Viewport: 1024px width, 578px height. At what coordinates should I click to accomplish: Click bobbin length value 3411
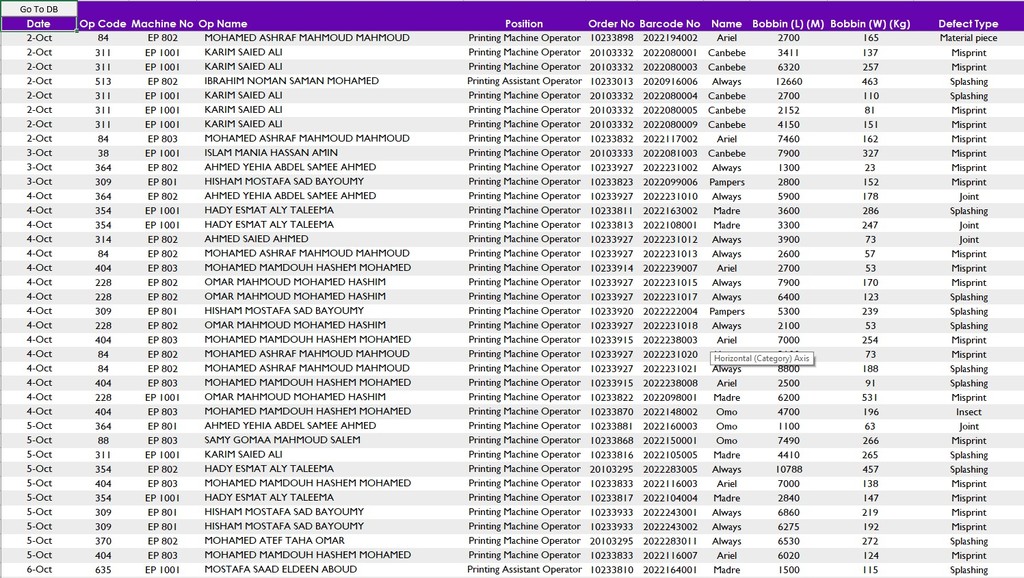tap(788, 52)
